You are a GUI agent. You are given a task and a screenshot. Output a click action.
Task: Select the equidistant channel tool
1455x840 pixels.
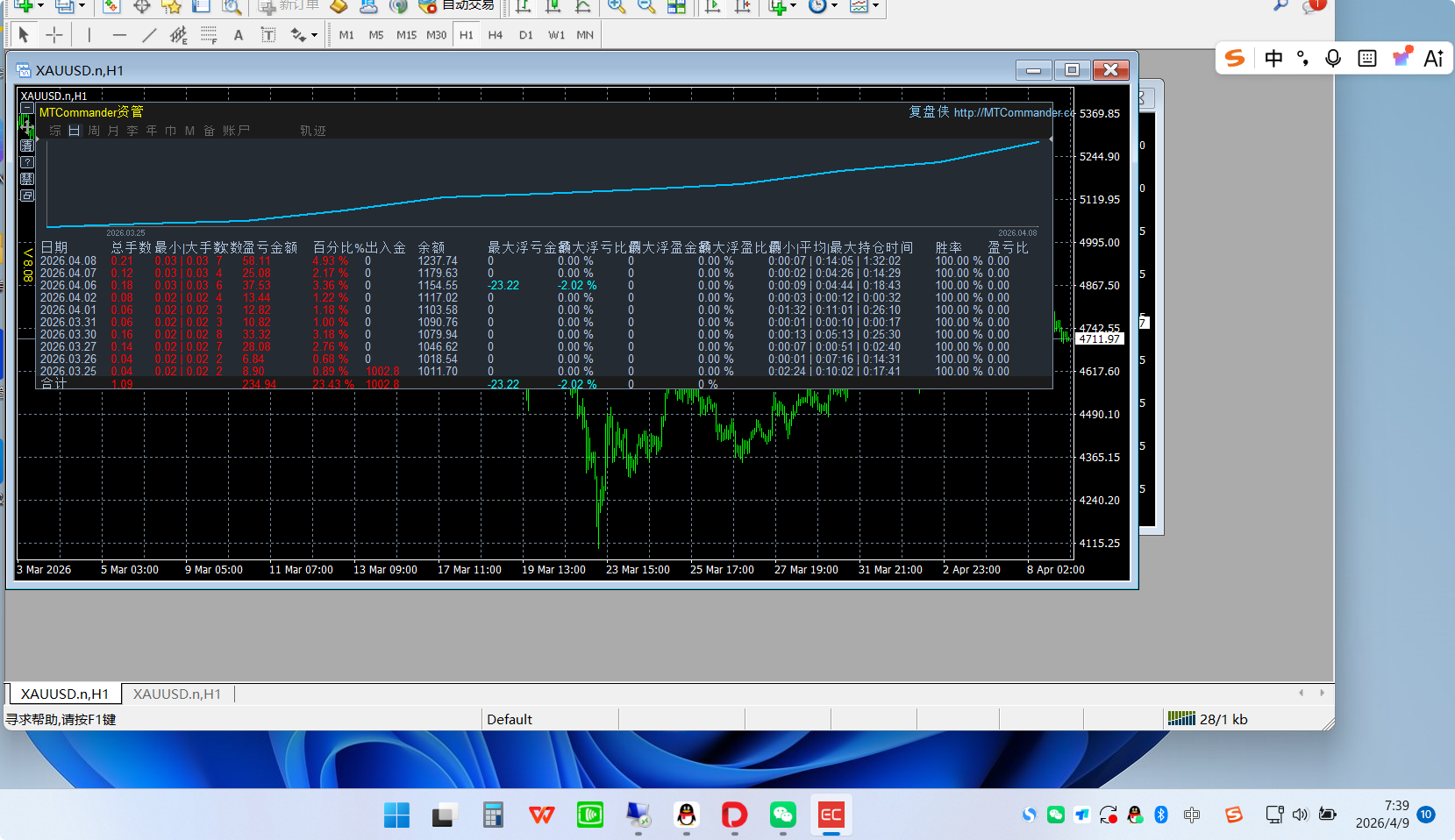[x=179, y=35]
